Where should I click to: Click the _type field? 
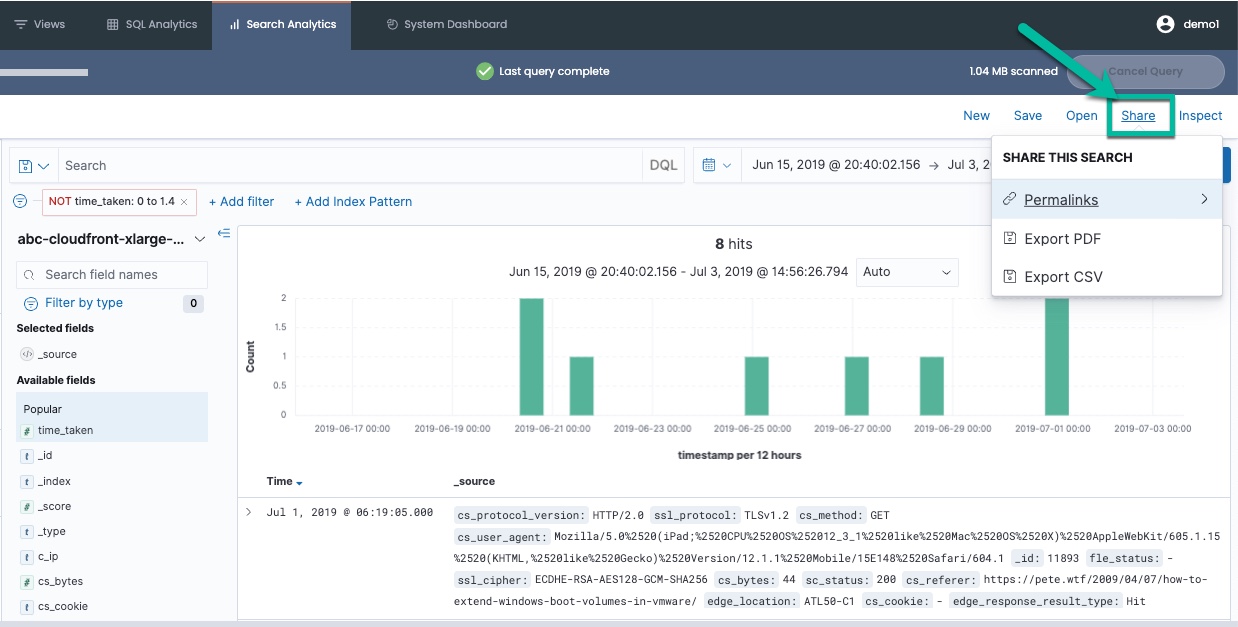click(51, 531)
